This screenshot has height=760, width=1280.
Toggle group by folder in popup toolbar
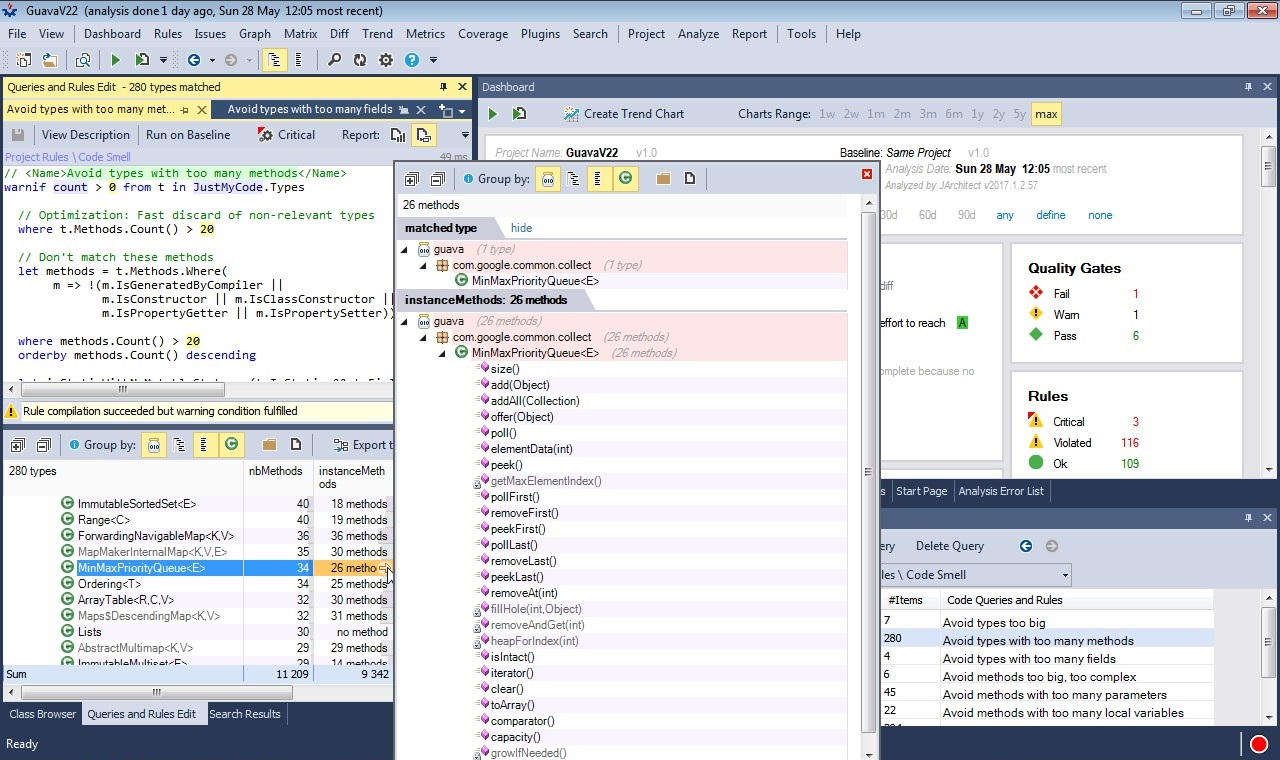(663, 179)
